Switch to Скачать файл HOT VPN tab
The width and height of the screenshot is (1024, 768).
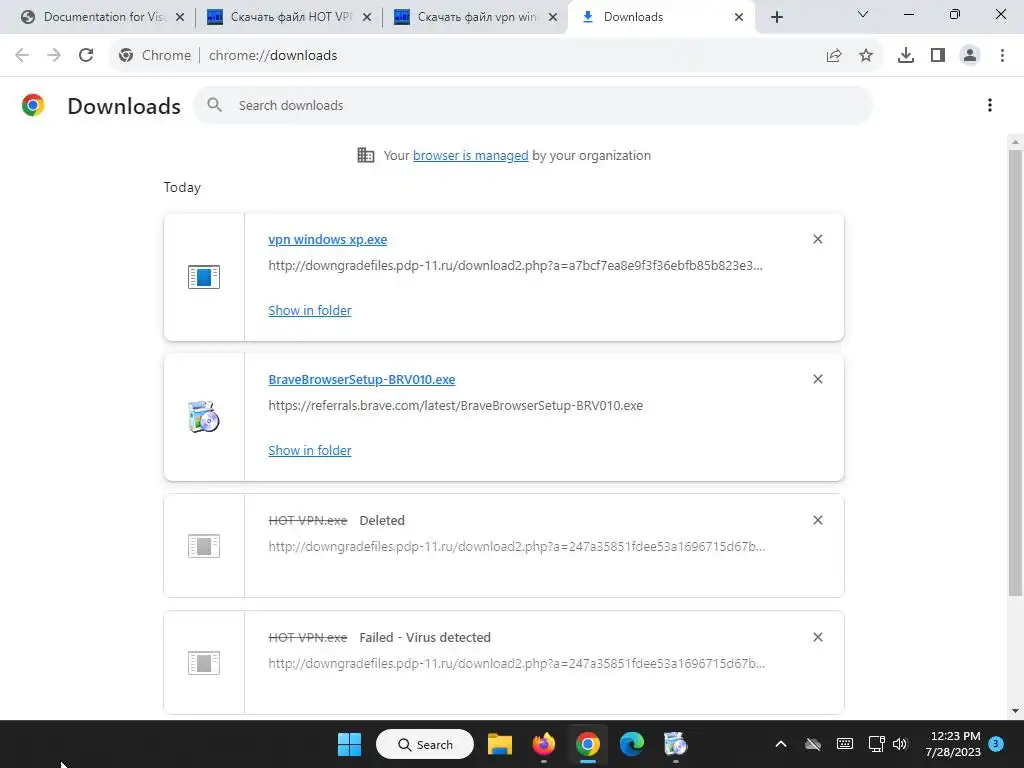click(290, 17)
